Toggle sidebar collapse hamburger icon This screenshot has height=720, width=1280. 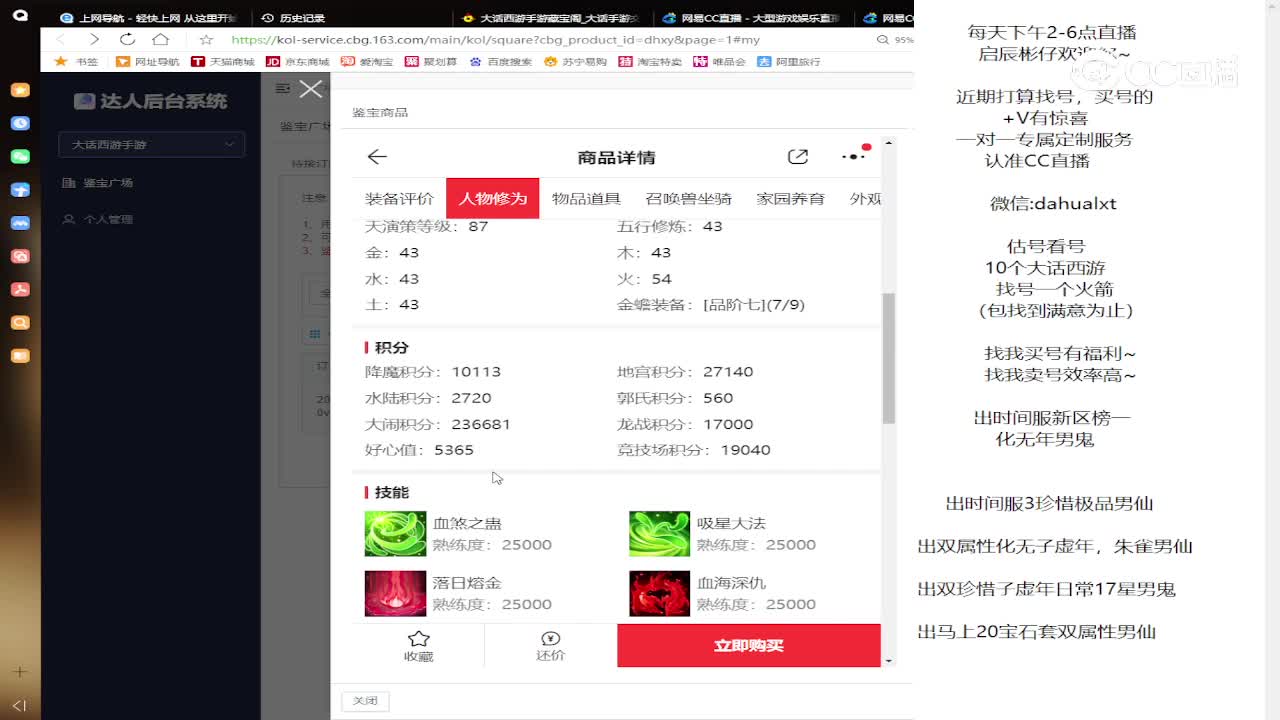pyautogui.click(x=282, y=88)
